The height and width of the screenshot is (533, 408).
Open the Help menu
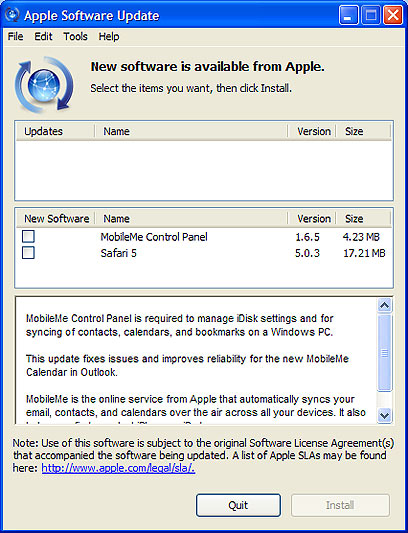click(x=109, y=36)
